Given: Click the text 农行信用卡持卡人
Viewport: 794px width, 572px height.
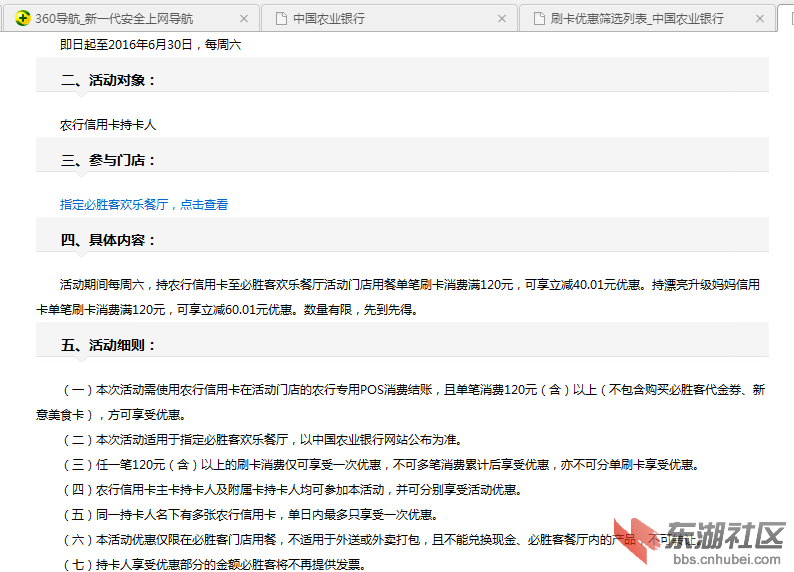Looking at the screenshot, I should [x=108, y=125].
